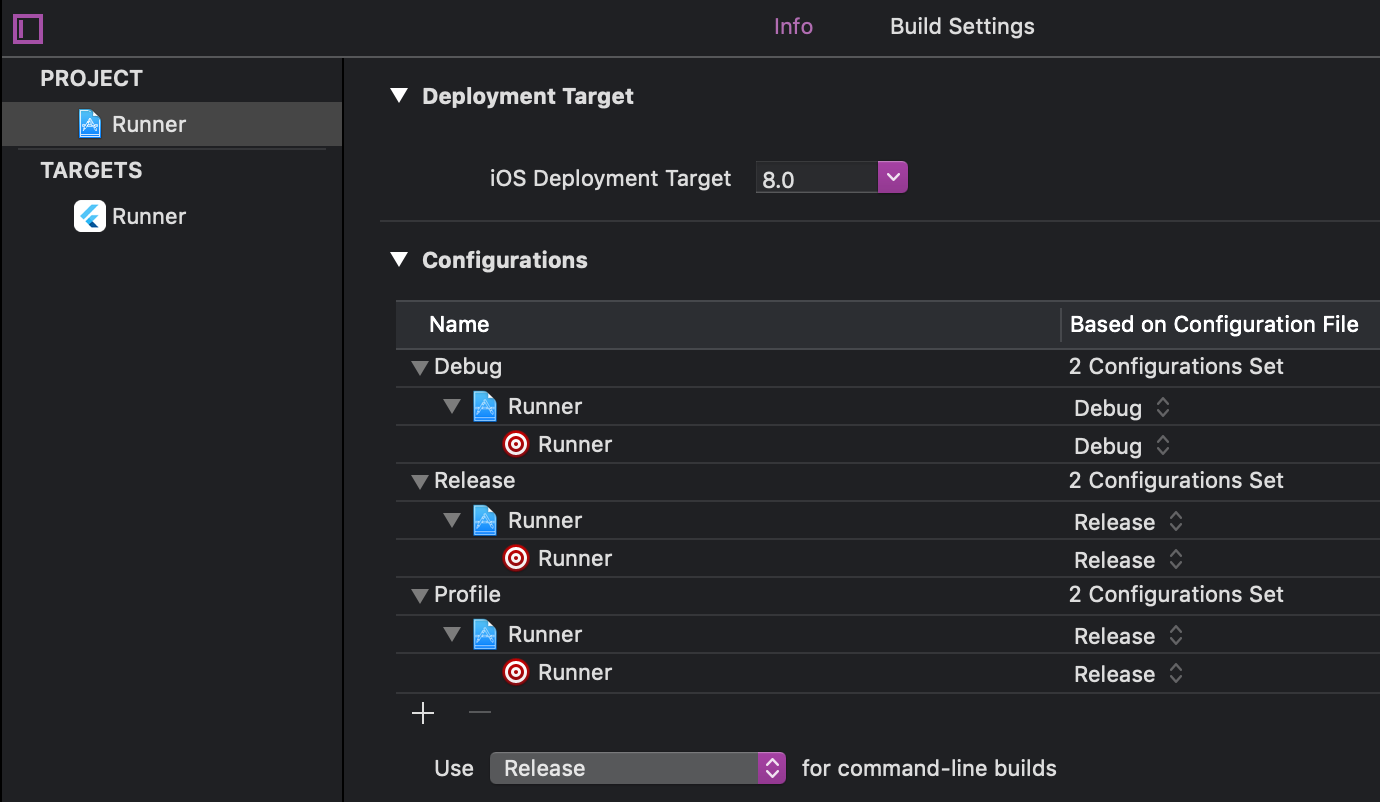Switch to the Build Settings tab
1380x802 pixels.
962,27
